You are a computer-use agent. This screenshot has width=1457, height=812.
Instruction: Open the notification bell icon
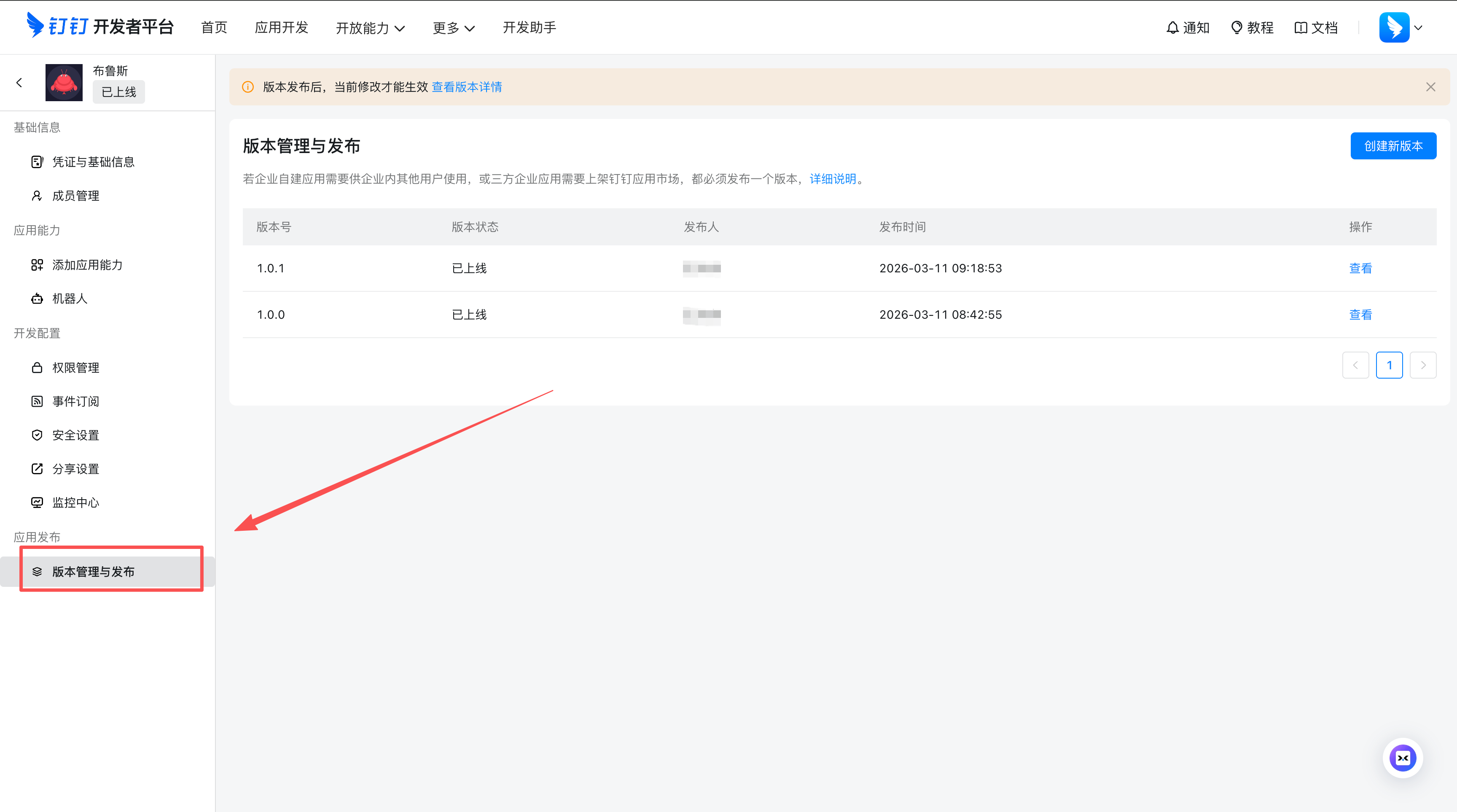[1172, 28]
